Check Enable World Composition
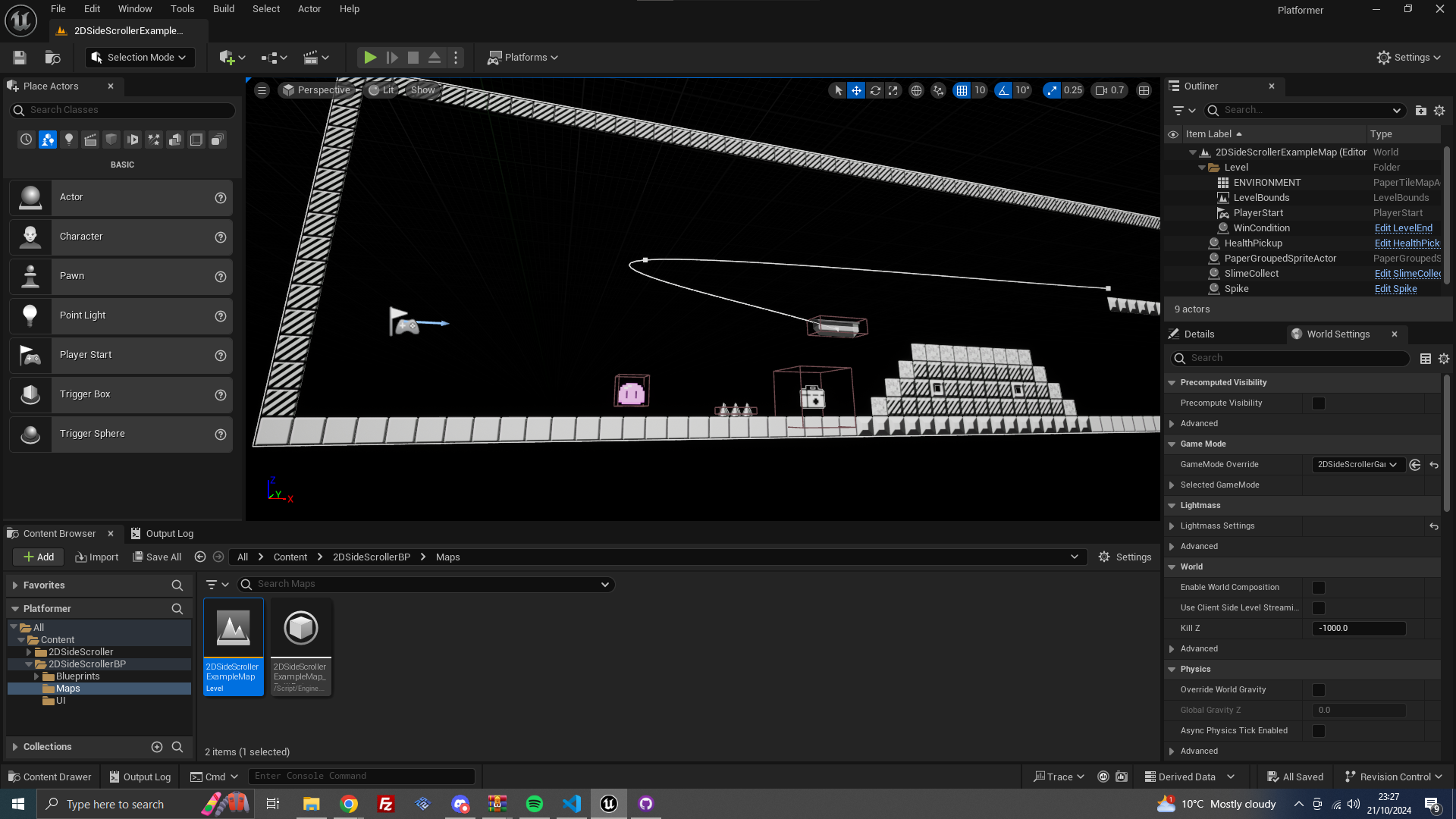The image size is (1456, 819). (1319, 588)
